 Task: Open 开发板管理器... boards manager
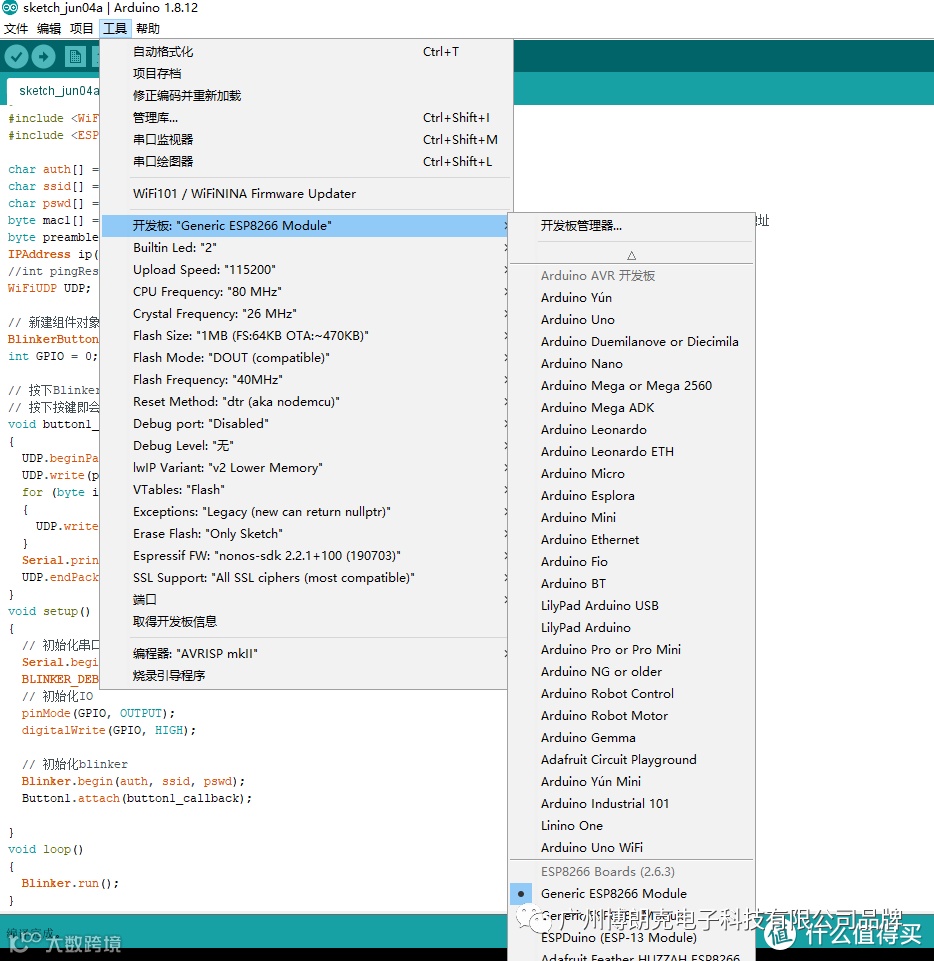pos(631,226)
